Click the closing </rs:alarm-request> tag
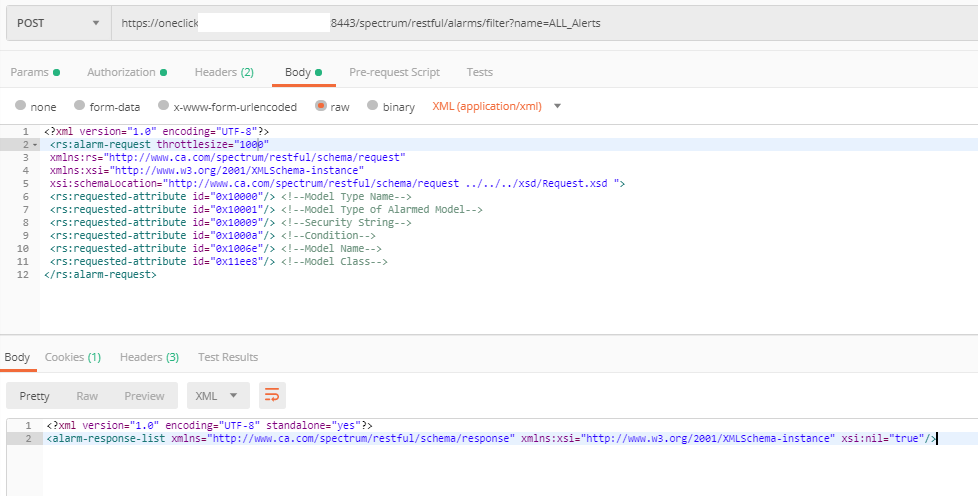This screenshot has height=496, width=978. [x=100, y=275]
